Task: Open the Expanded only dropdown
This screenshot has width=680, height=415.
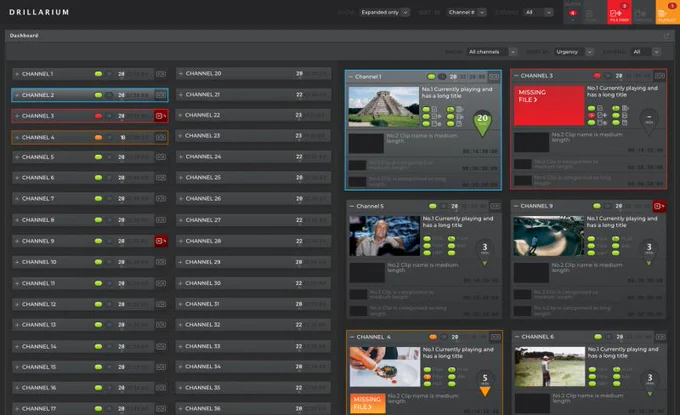Action: tap(385, 12)
